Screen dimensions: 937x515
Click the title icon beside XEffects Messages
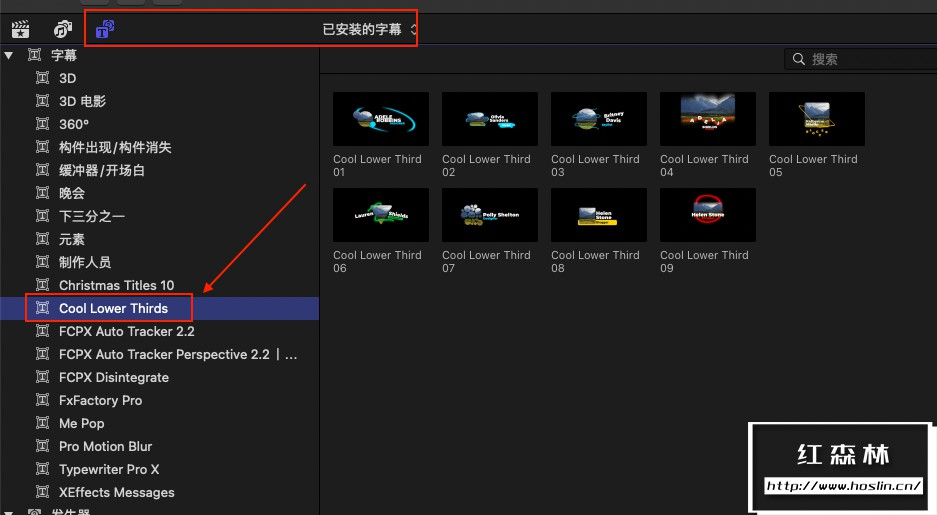pyautogui.click(x=42, y=492)
